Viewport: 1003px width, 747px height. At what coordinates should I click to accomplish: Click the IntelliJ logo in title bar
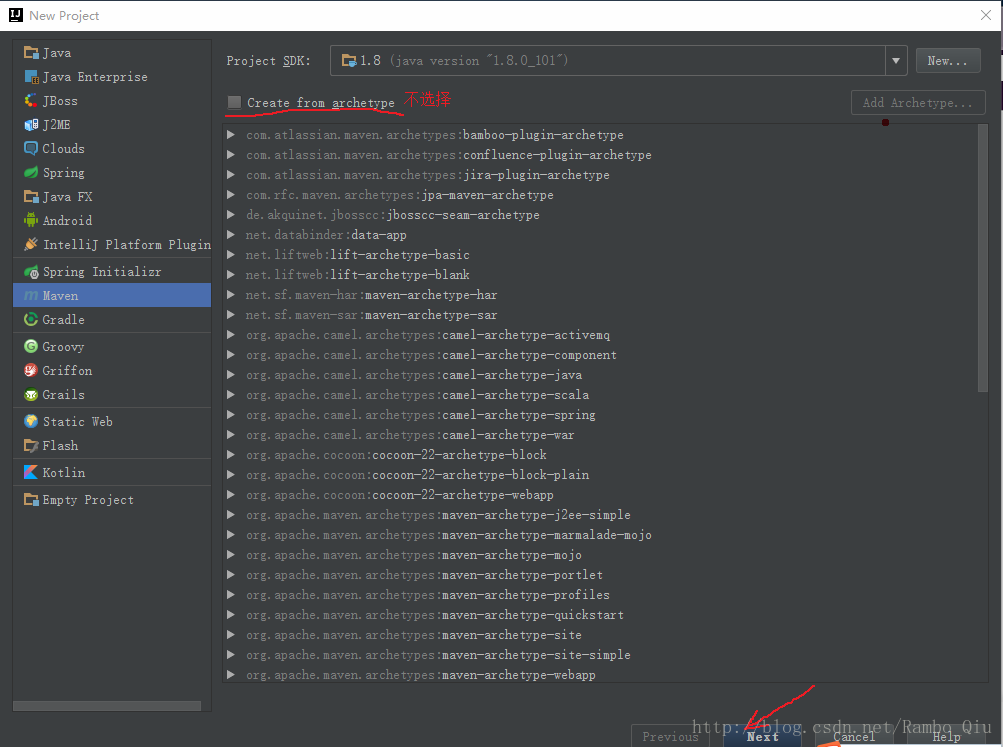pyautogui.click(x=16, y=15)
